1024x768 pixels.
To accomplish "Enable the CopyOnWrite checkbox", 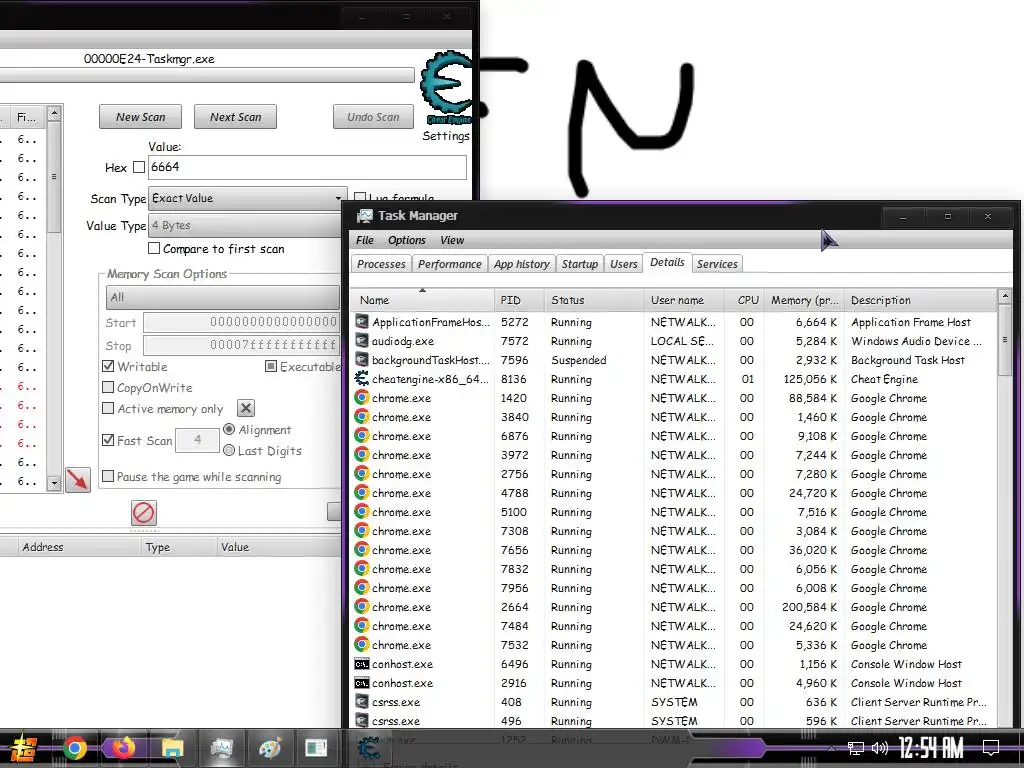I will point(108,387).
